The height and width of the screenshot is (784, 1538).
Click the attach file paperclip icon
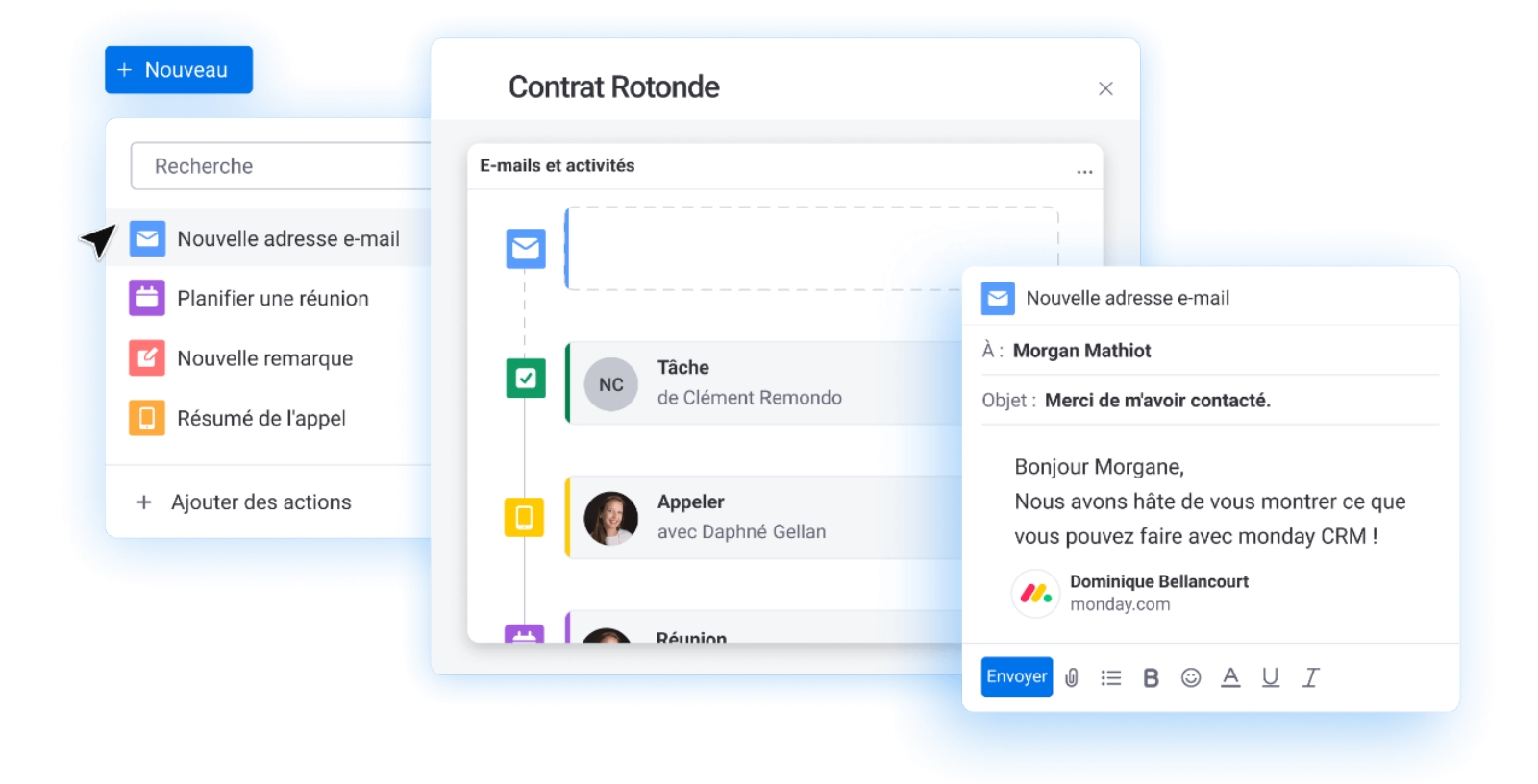[x=1072, y=677]
